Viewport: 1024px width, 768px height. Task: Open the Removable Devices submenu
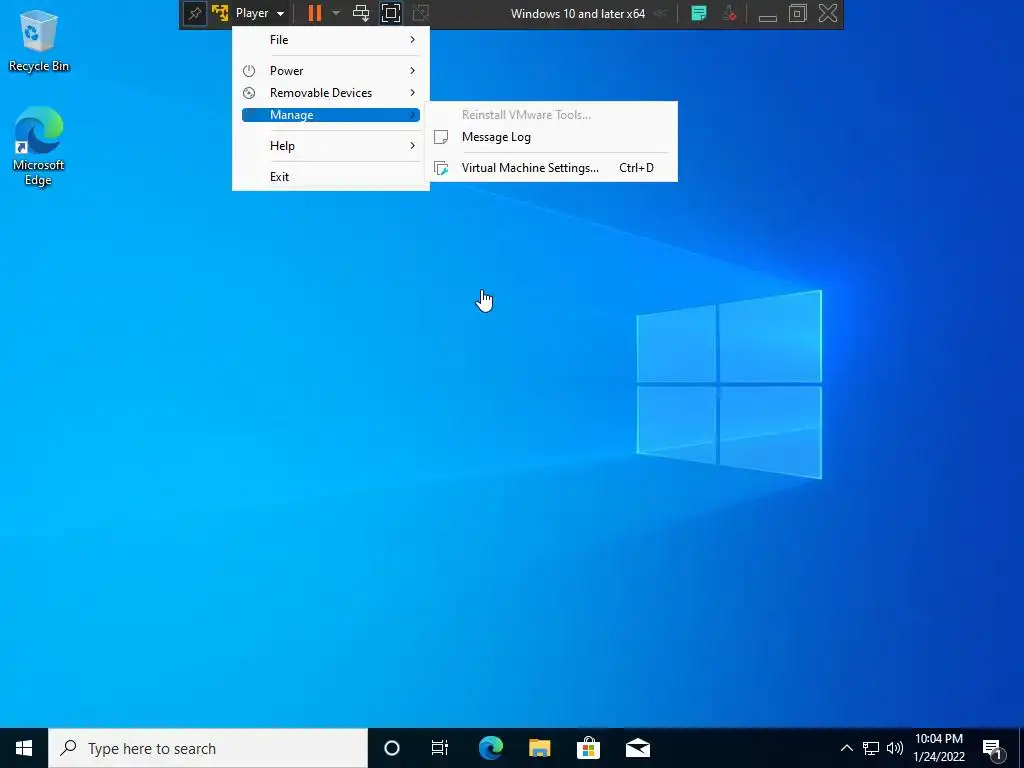pyautogui.click(x=330, y=93)
